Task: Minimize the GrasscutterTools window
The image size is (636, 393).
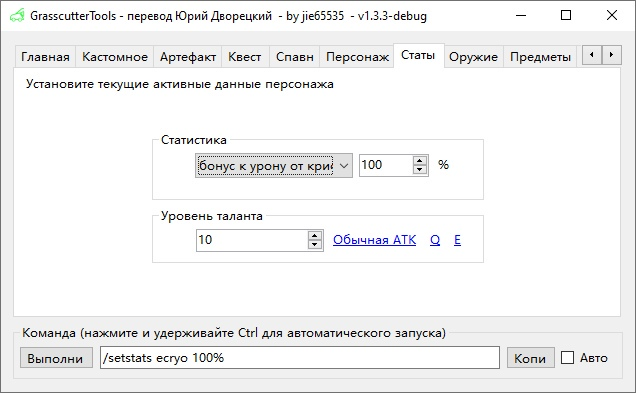Action: [521, 15]
